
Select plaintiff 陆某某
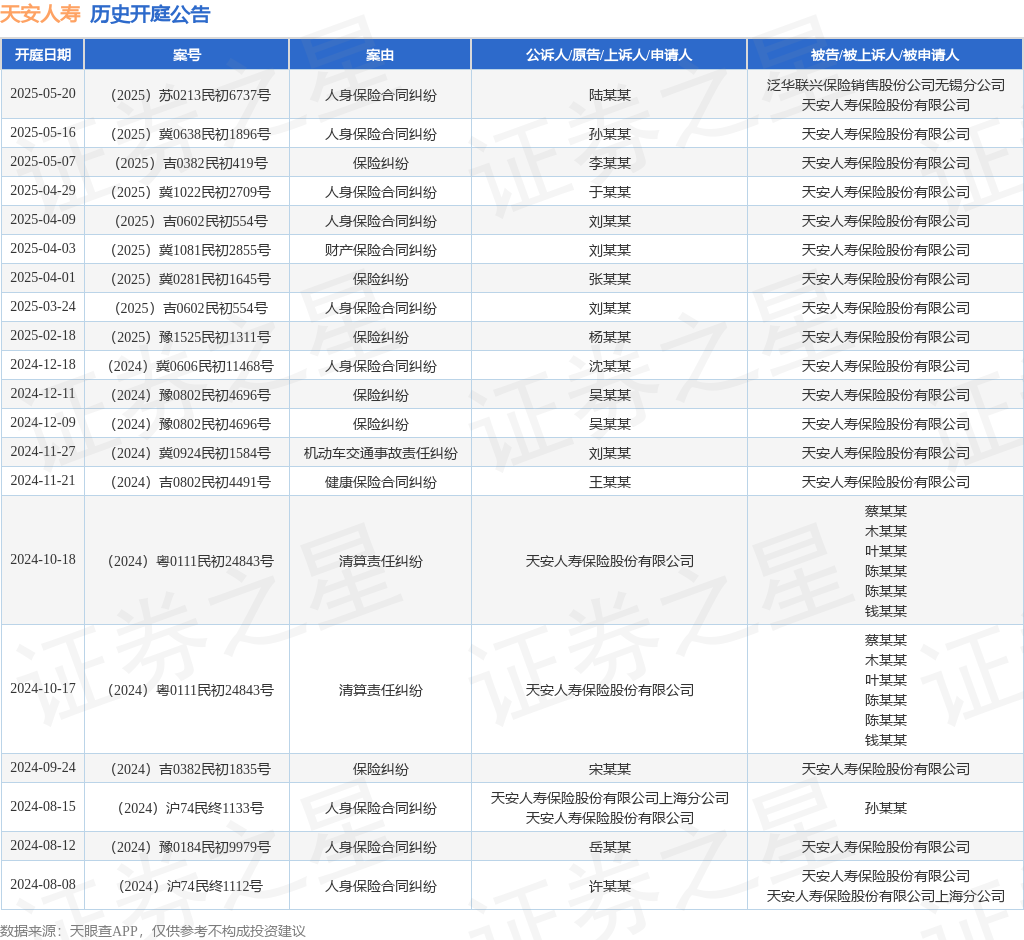(610, 95)
